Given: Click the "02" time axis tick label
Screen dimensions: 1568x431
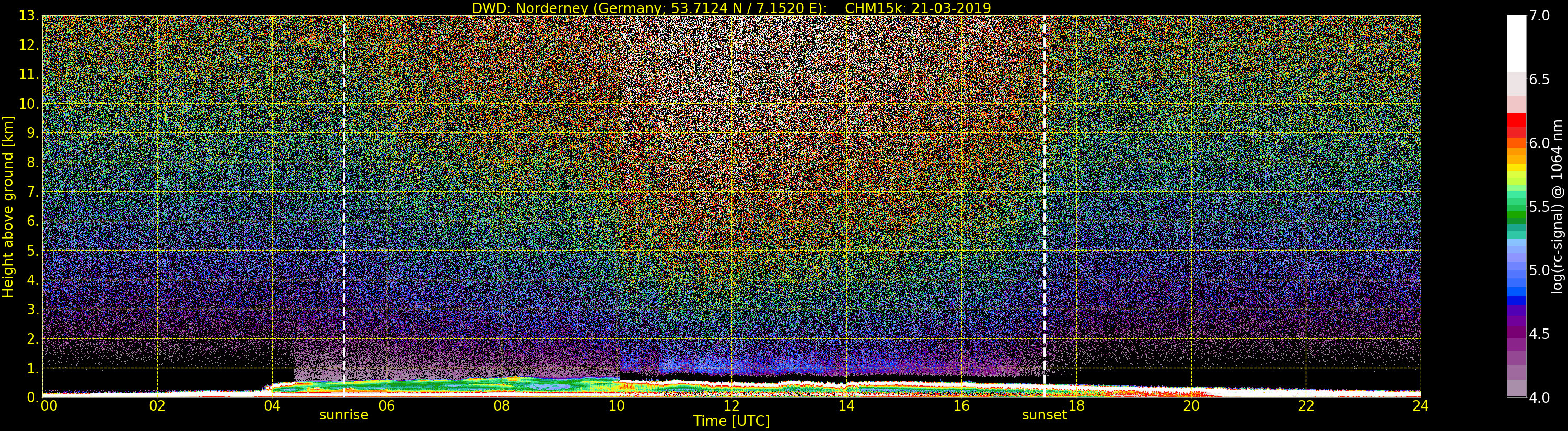Looking at the screenshot, I should pyautogui.click(x=157, y=406).
